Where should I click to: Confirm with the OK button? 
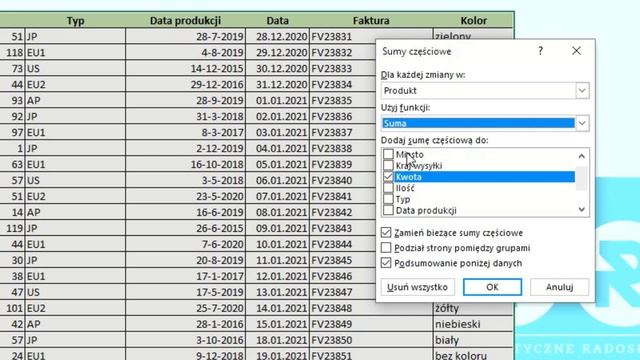click(492, 287)
